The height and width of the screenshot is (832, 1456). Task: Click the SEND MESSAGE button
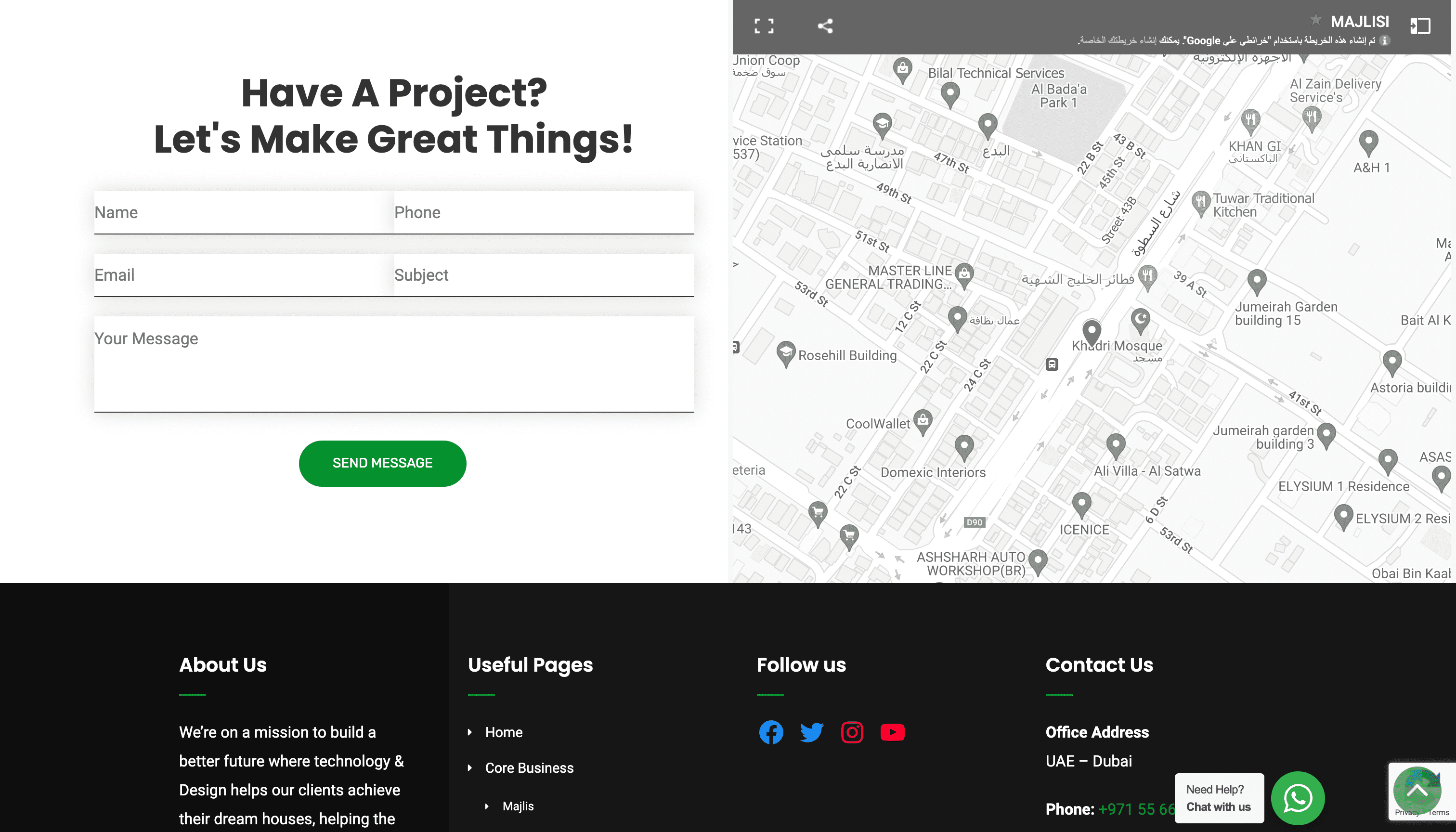382,463
